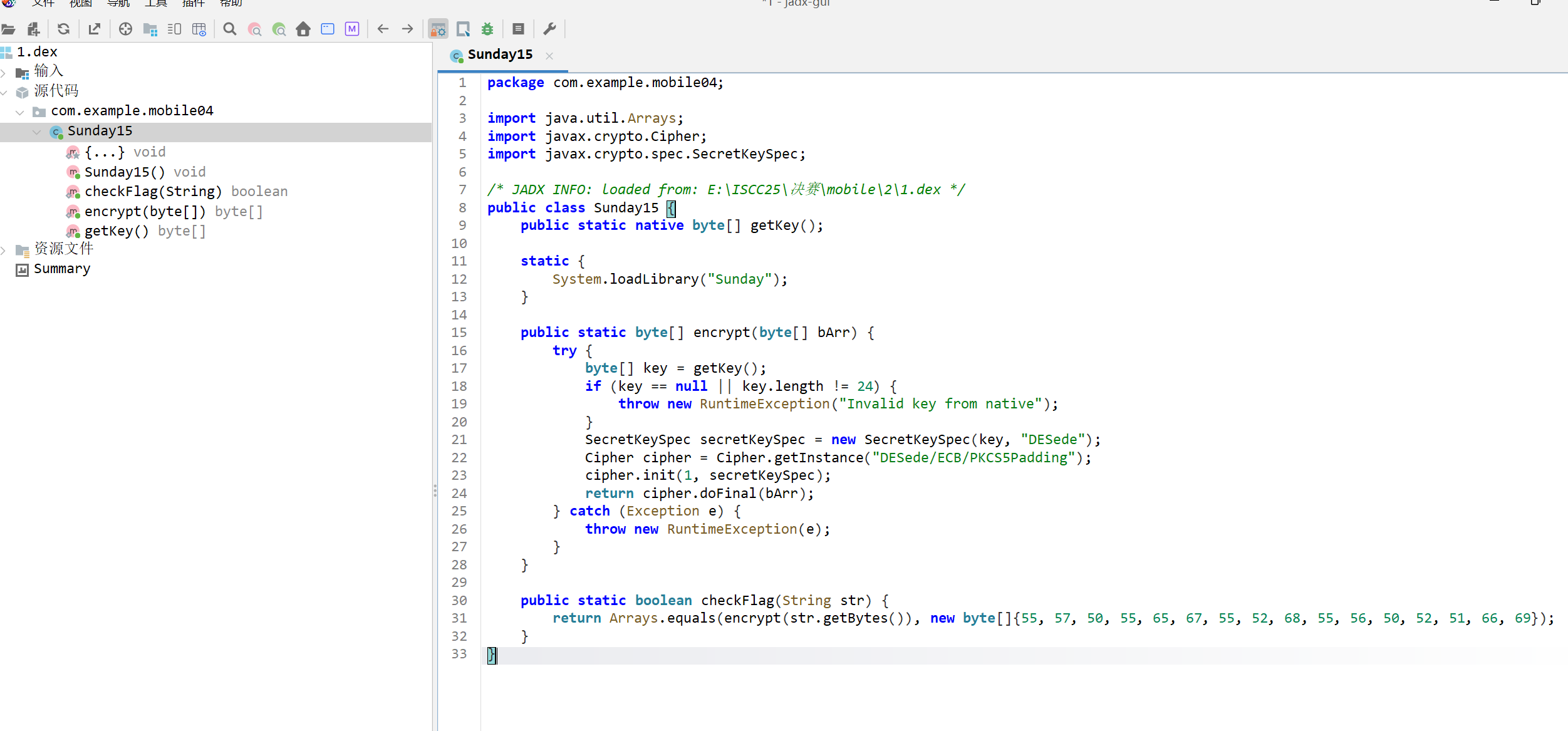Click the open file folder icon

click(x=8, y=29)
